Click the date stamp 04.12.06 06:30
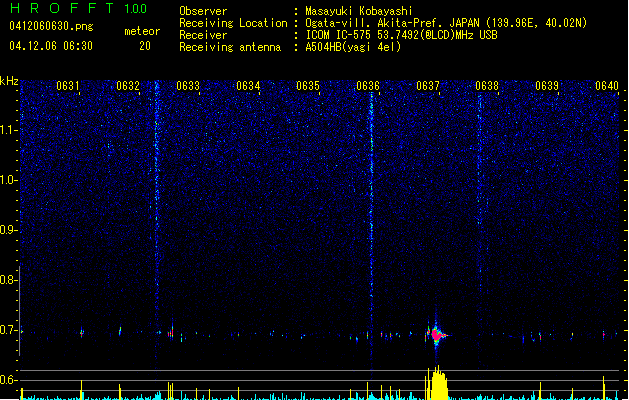 click(51, 46)
